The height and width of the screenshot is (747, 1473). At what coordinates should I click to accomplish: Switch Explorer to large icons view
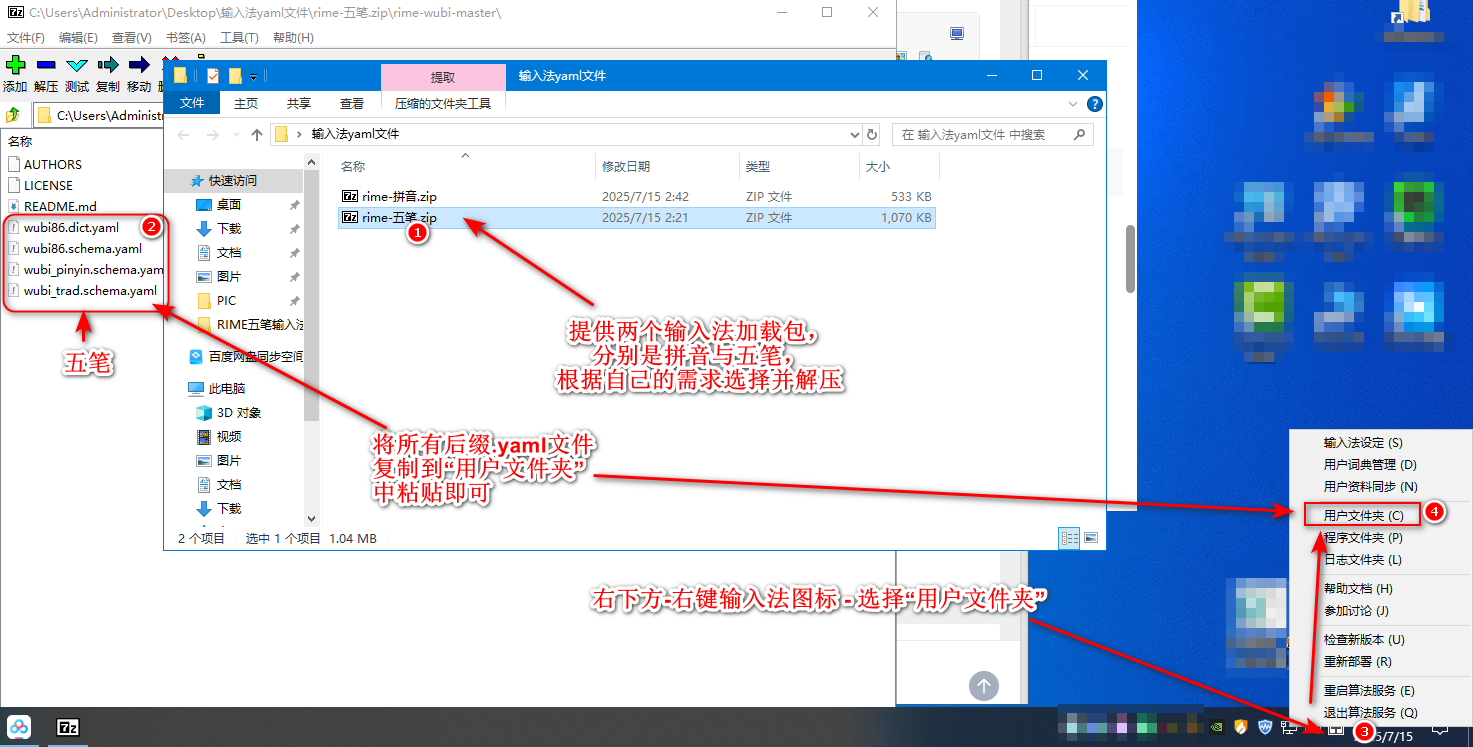click(1091, 538)
